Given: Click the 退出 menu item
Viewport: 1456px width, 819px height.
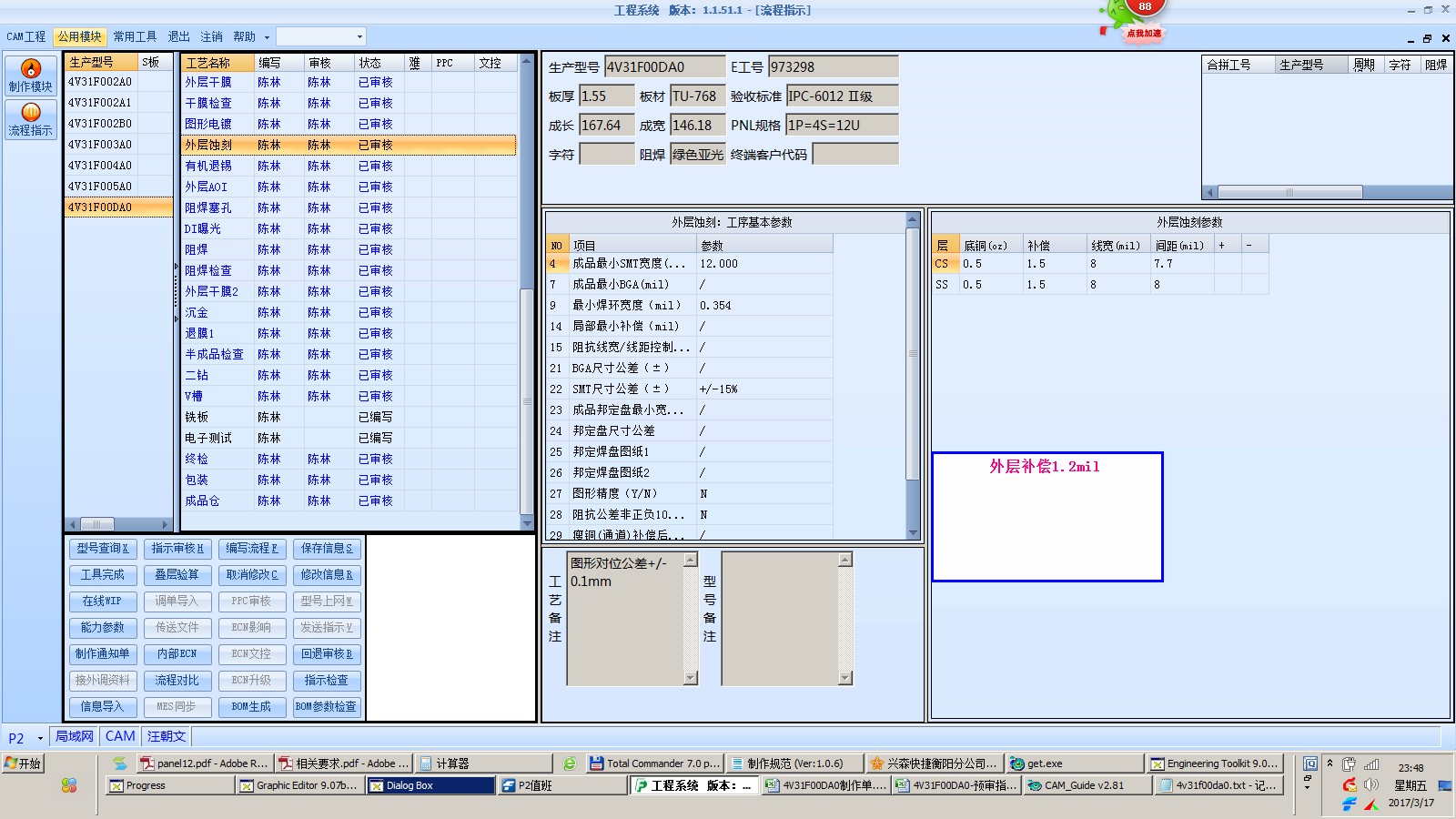Looking at the screenshot, I should click(178, 36).
